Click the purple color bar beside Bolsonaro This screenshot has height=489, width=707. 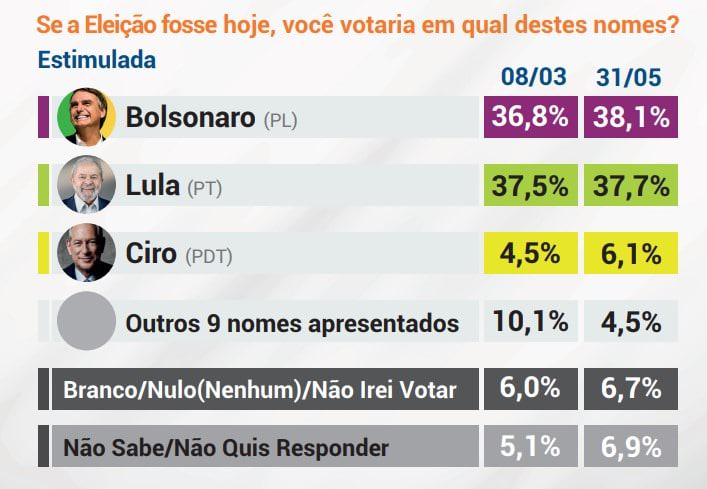point(43,117)
